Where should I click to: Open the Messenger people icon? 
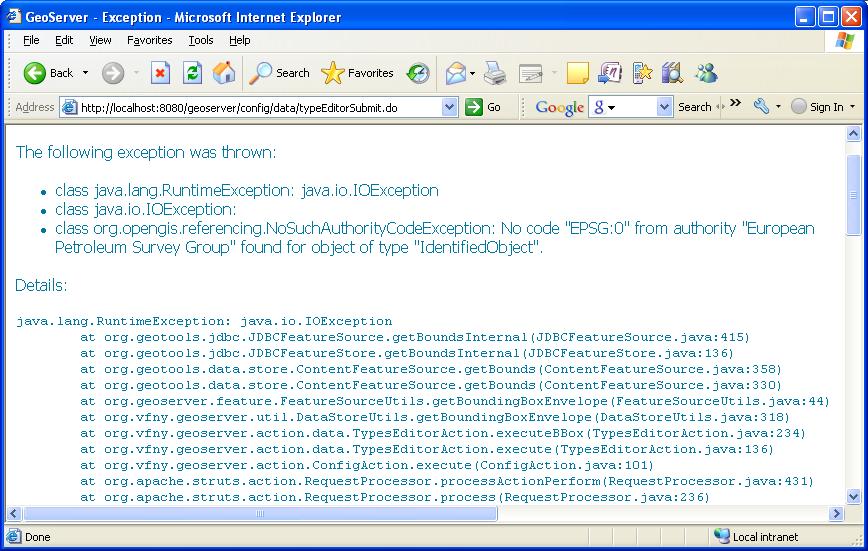pos(706,73)
